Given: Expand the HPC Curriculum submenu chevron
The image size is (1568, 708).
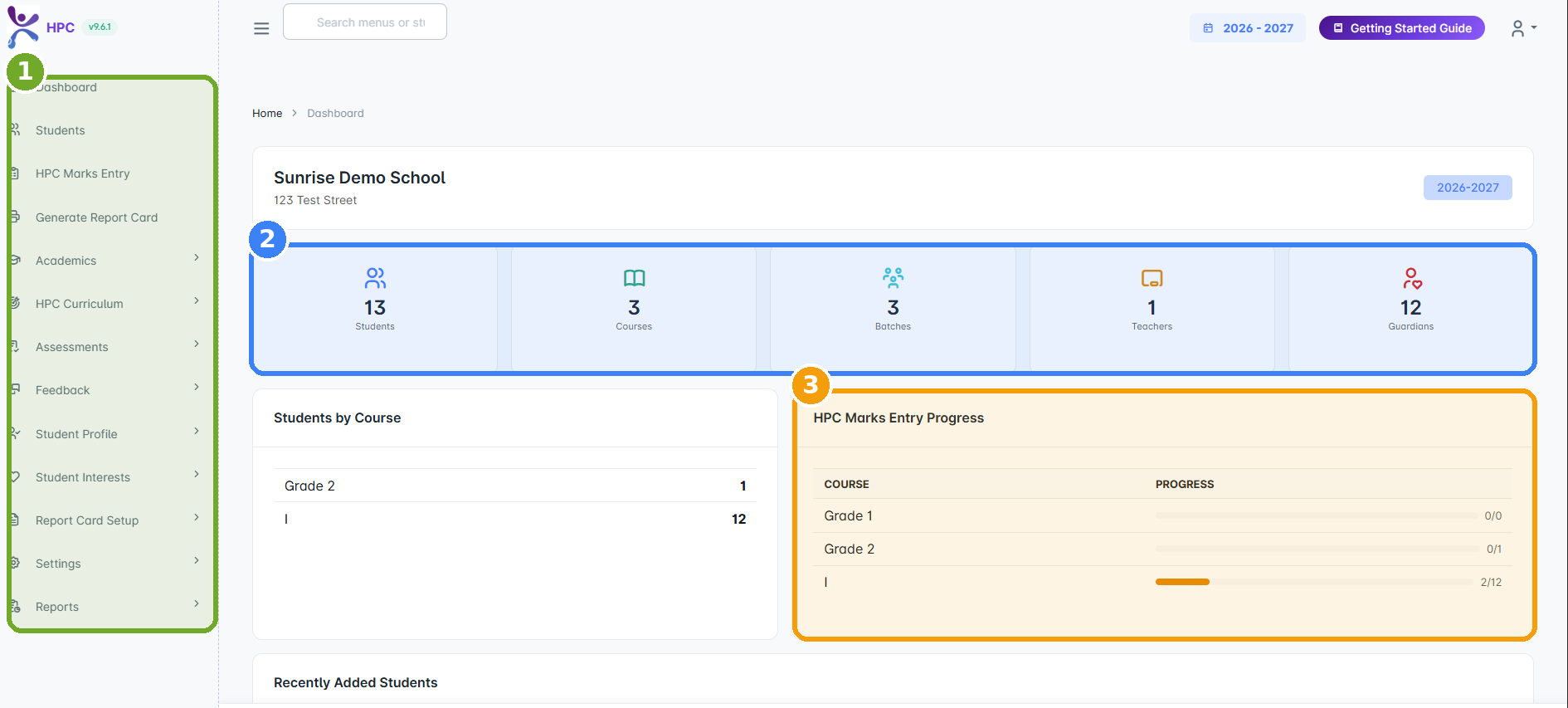Looking at the screenshot, I should (197, 300).
